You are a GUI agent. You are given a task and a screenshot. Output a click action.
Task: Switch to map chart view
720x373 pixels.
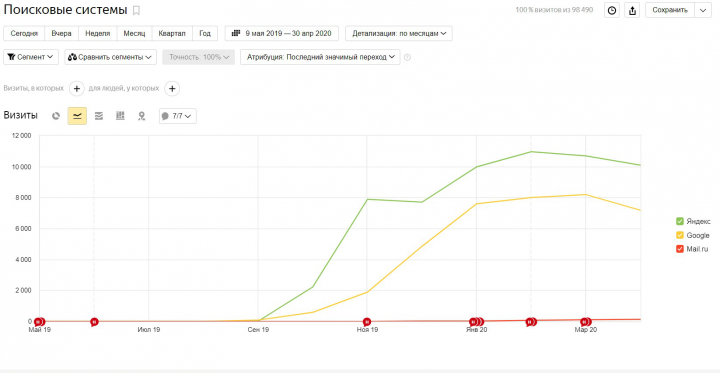(x=141, y=116)
